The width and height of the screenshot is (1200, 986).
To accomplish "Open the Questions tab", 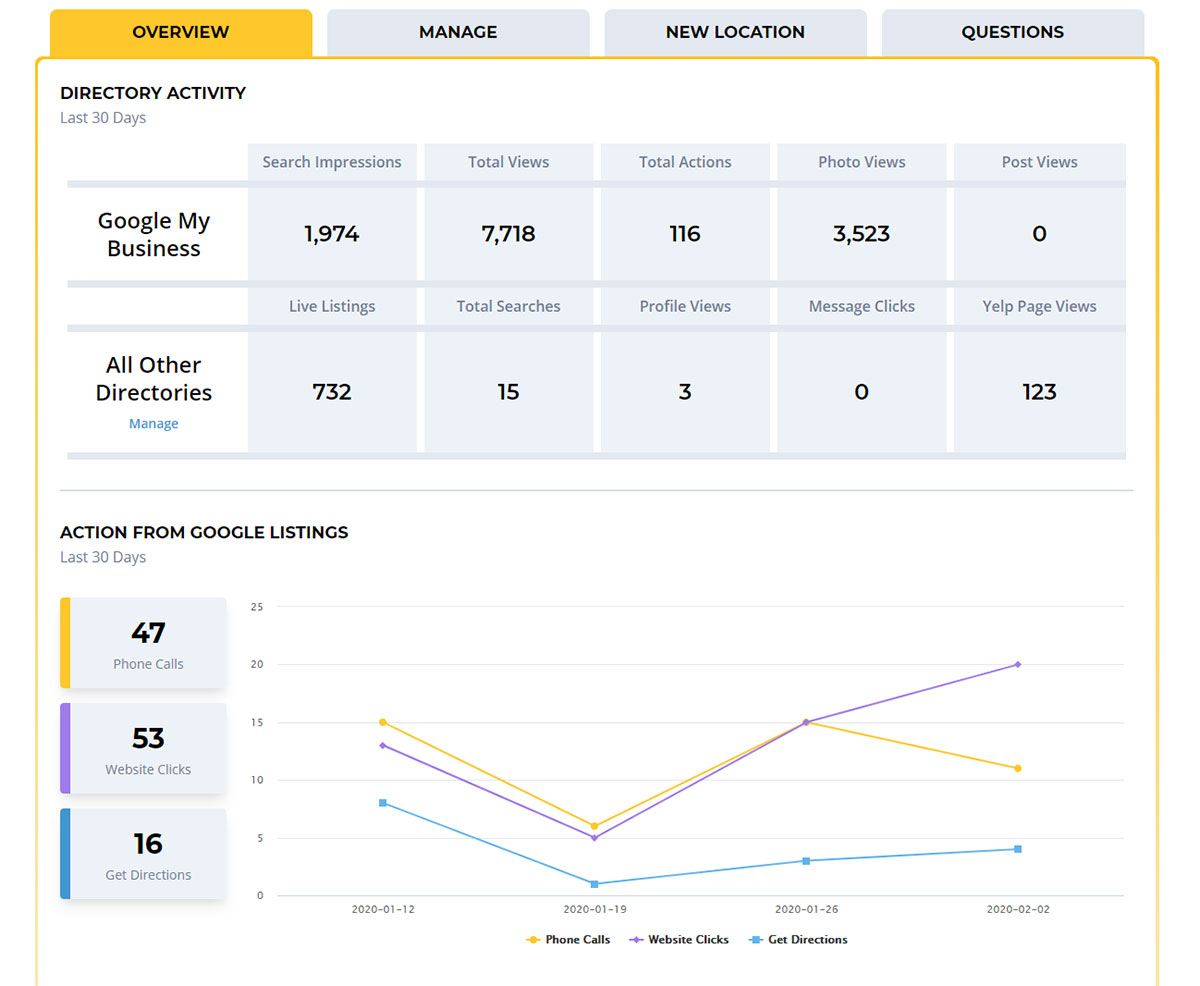I will [1012, 32].
